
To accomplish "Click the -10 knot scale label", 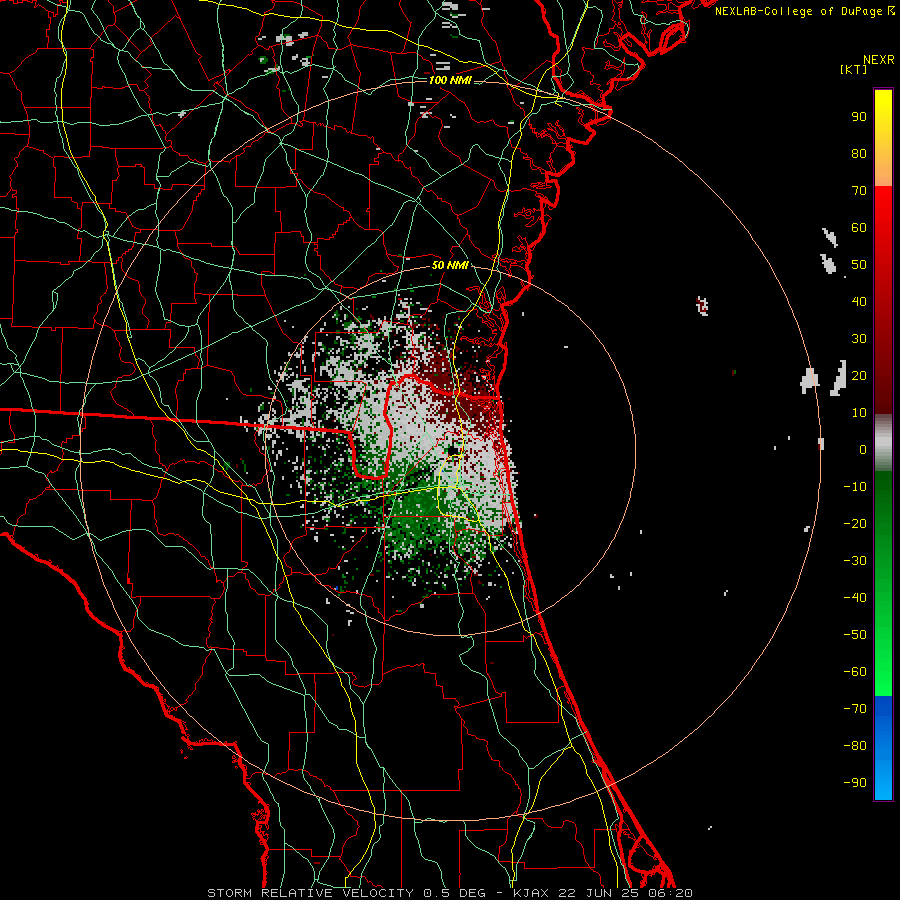I will (x=855, y=487).
